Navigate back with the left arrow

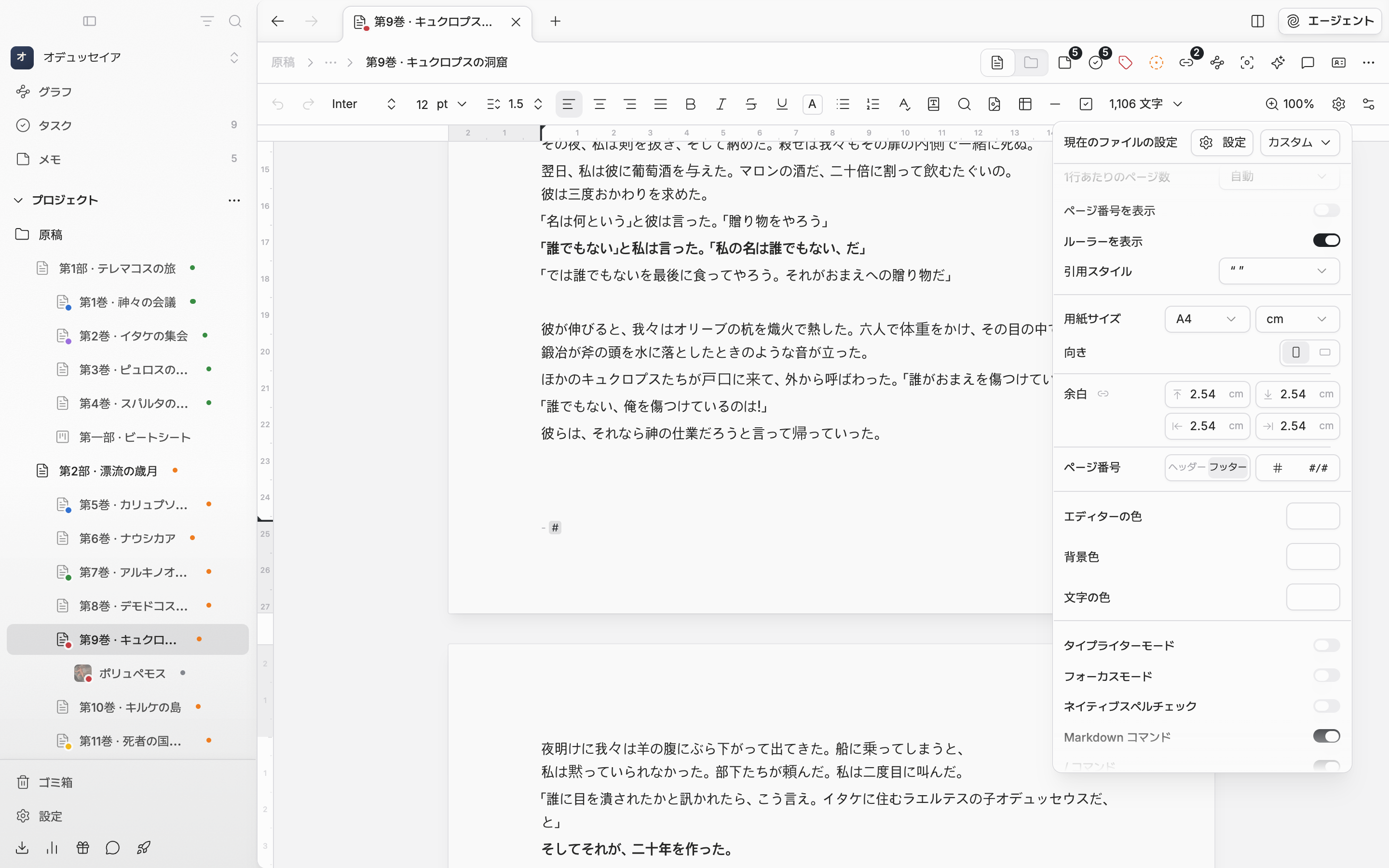point(278,21)
